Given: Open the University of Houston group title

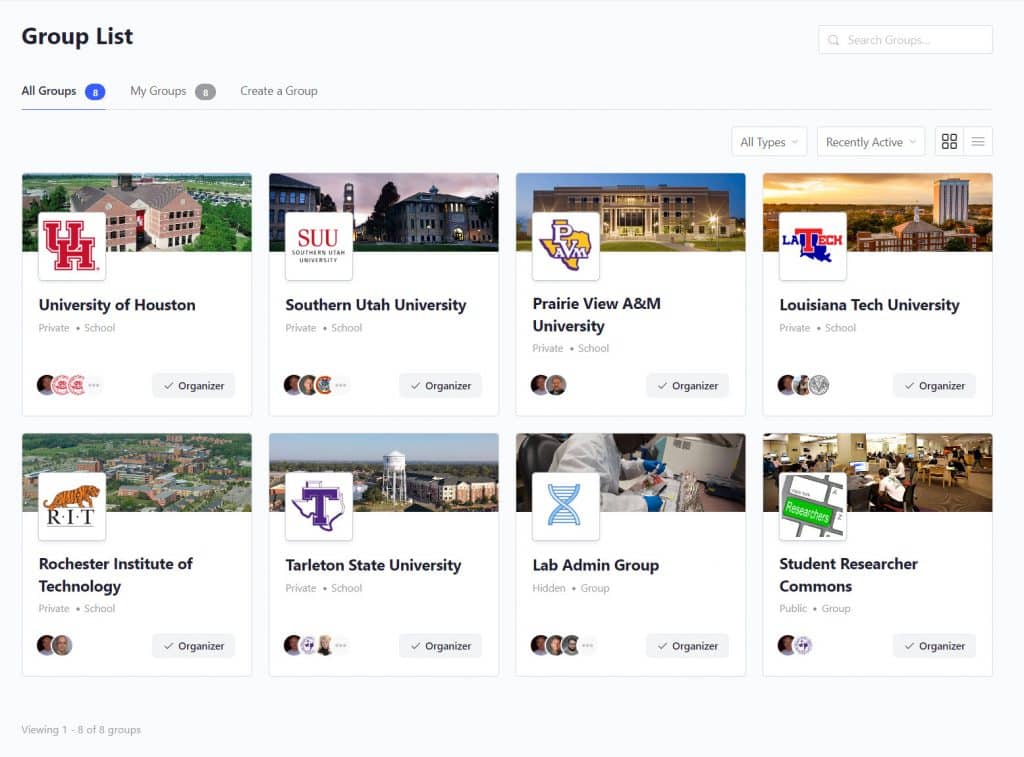Looking at the screenshot, I should point(117,305).
